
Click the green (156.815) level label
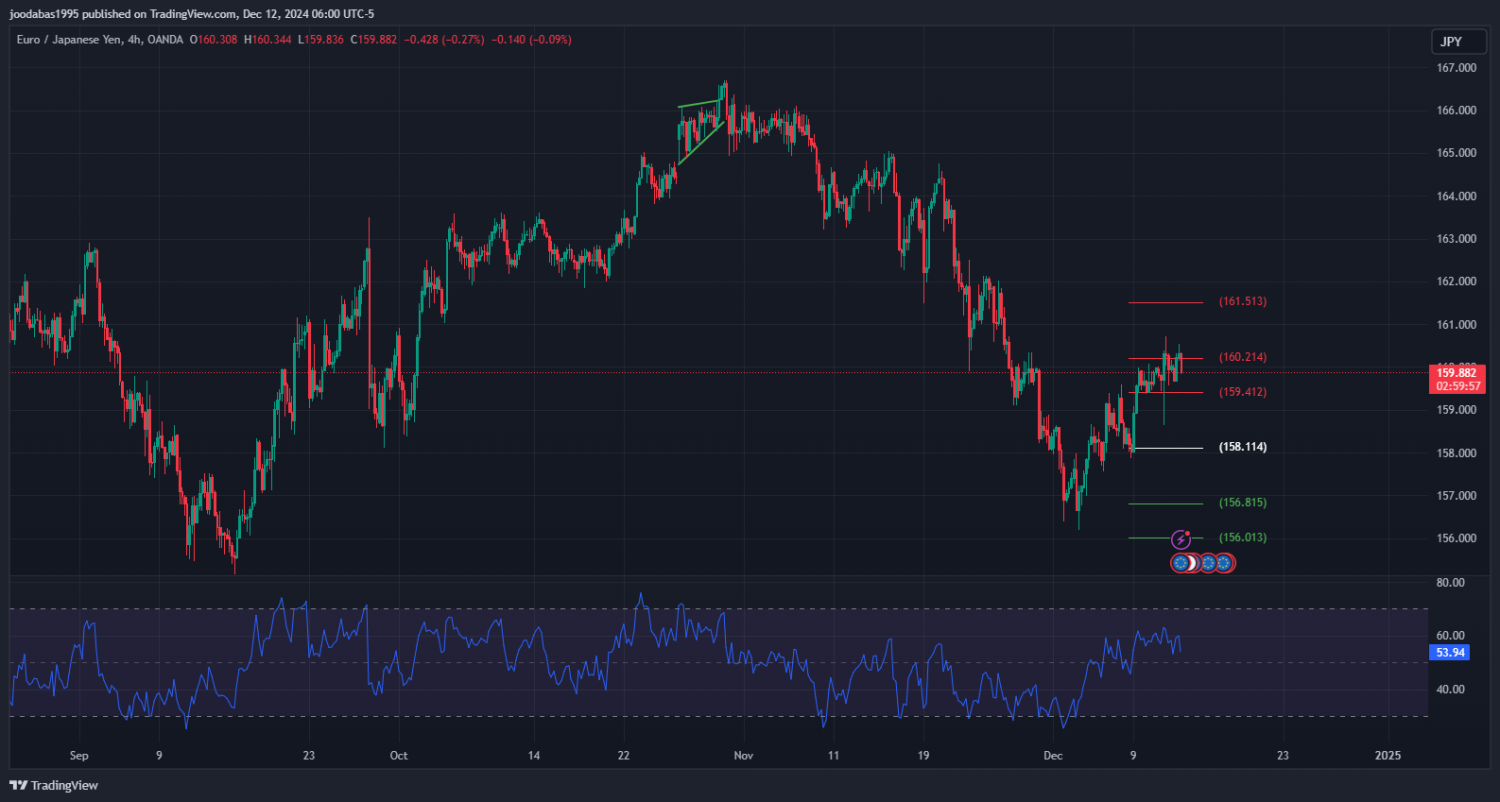click(x=1243, y=502)
